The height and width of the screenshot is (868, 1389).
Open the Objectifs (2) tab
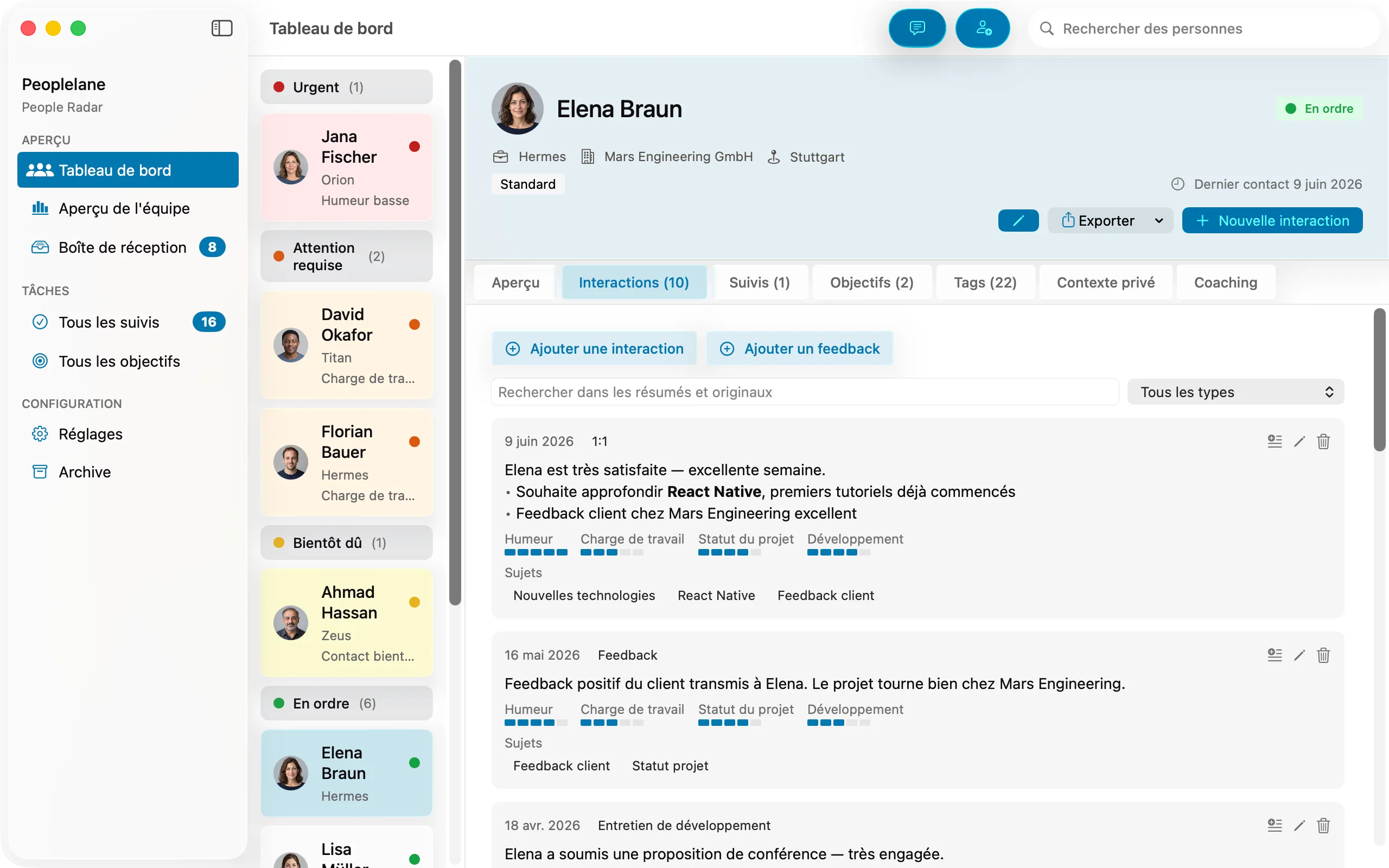click(x=871, y=283)
